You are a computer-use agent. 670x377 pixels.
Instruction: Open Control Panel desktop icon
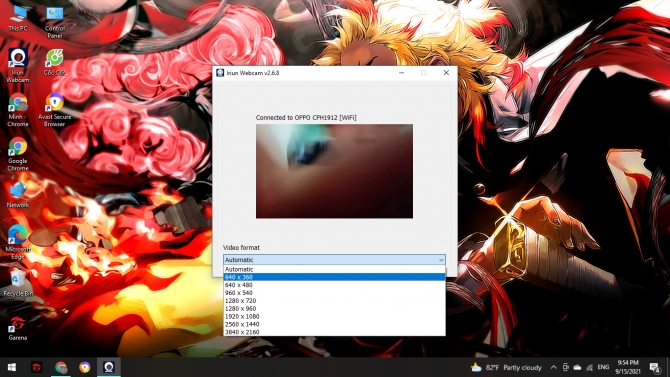tap(55, 21)
